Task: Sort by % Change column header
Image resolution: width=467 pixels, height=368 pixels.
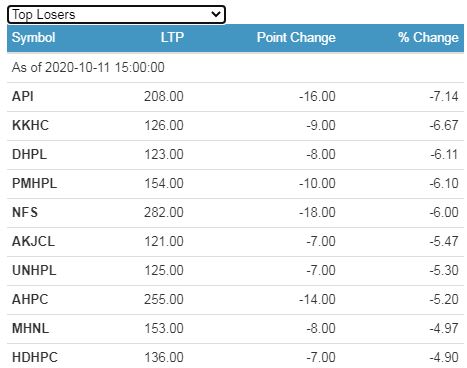Action: tap(428, 38)
